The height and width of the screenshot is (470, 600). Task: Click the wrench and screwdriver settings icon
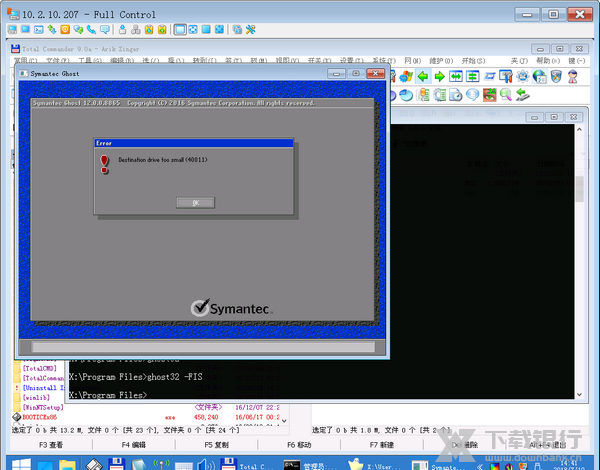click(x=251, y=29)
